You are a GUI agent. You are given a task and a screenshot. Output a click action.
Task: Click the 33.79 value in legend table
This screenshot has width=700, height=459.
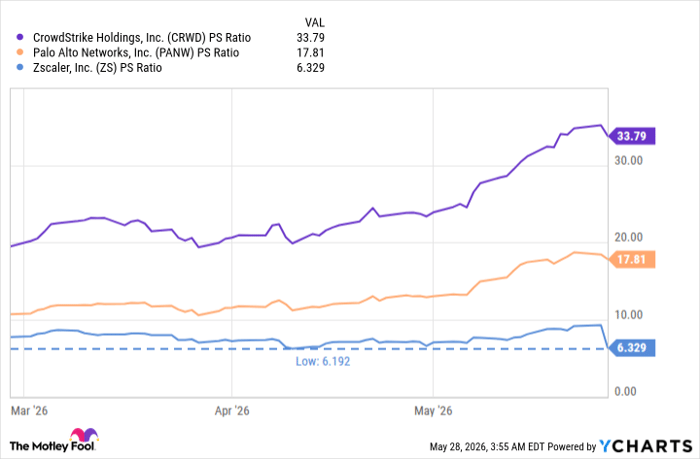click(x=311, y=38)
